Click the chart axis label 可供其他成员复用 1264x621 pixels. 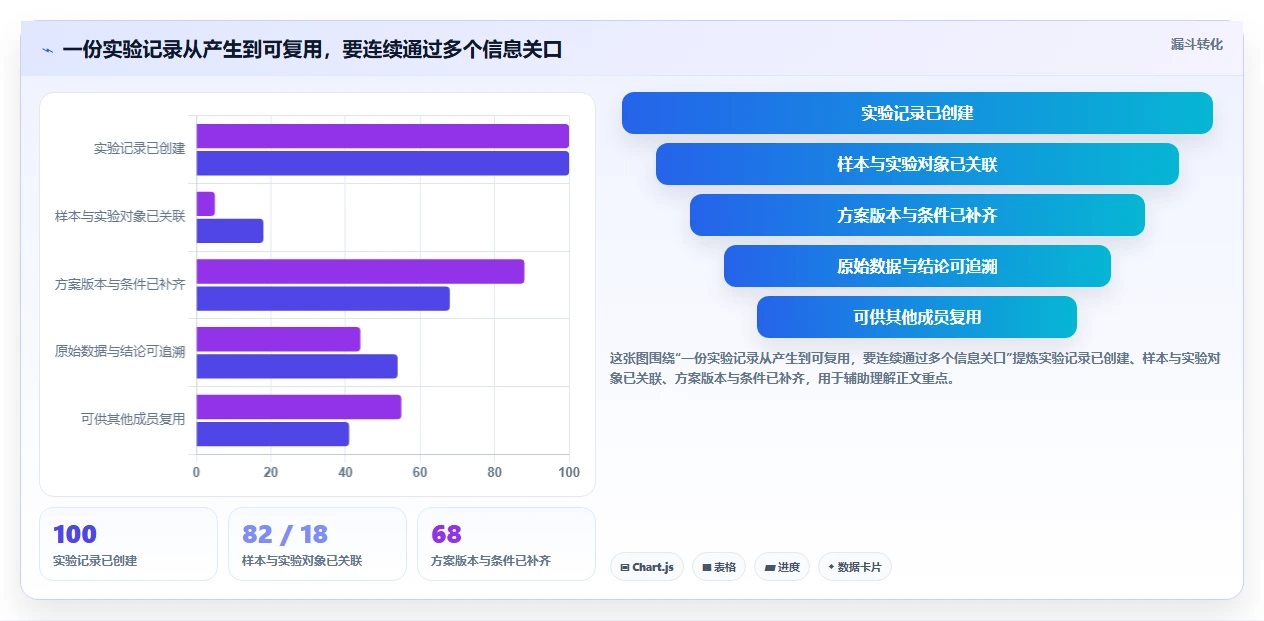click(x=133, y=420)
